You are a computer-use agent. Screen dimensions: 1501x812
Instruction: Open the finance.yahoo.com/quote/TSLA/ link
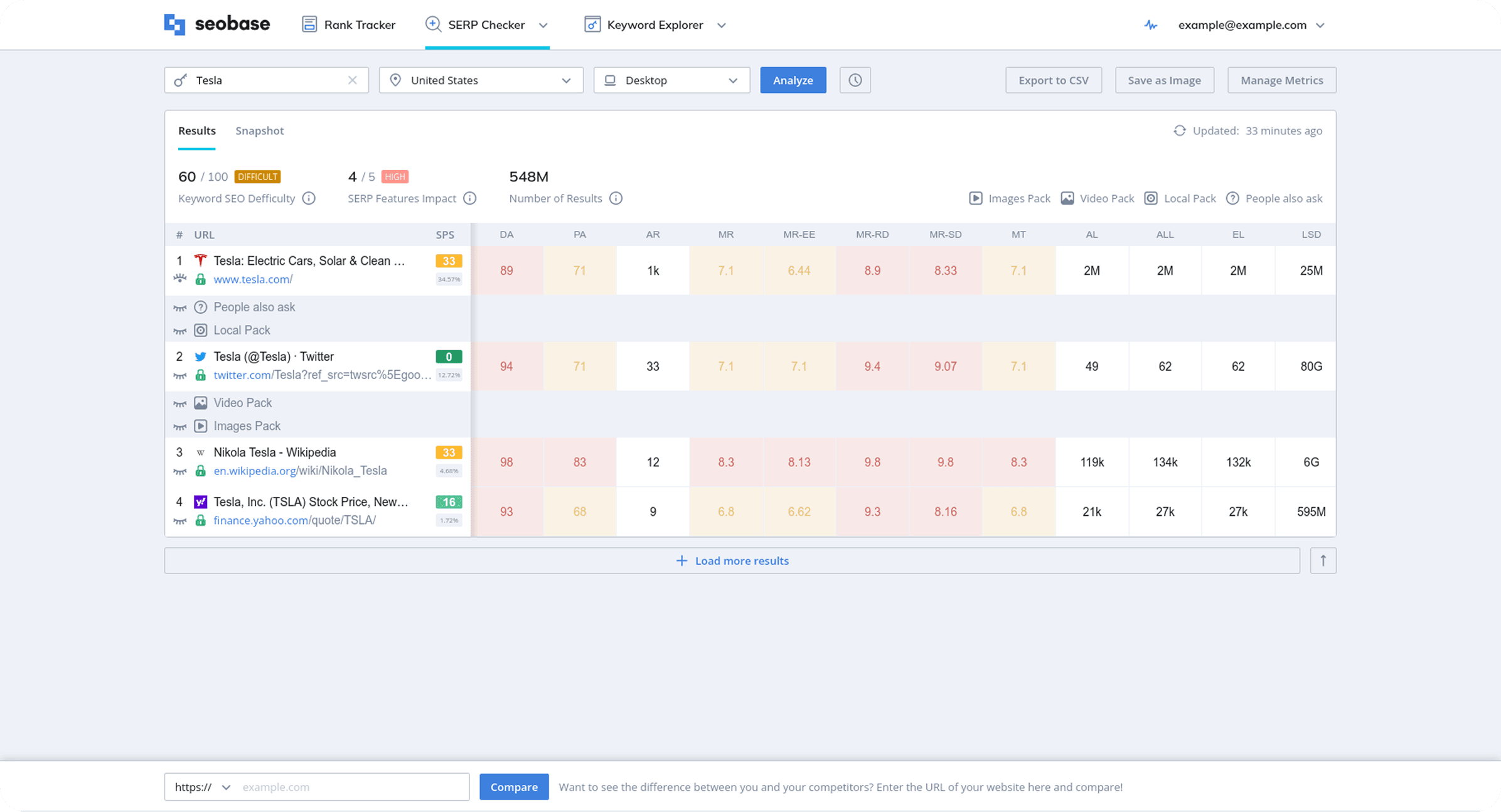point(294,520)
